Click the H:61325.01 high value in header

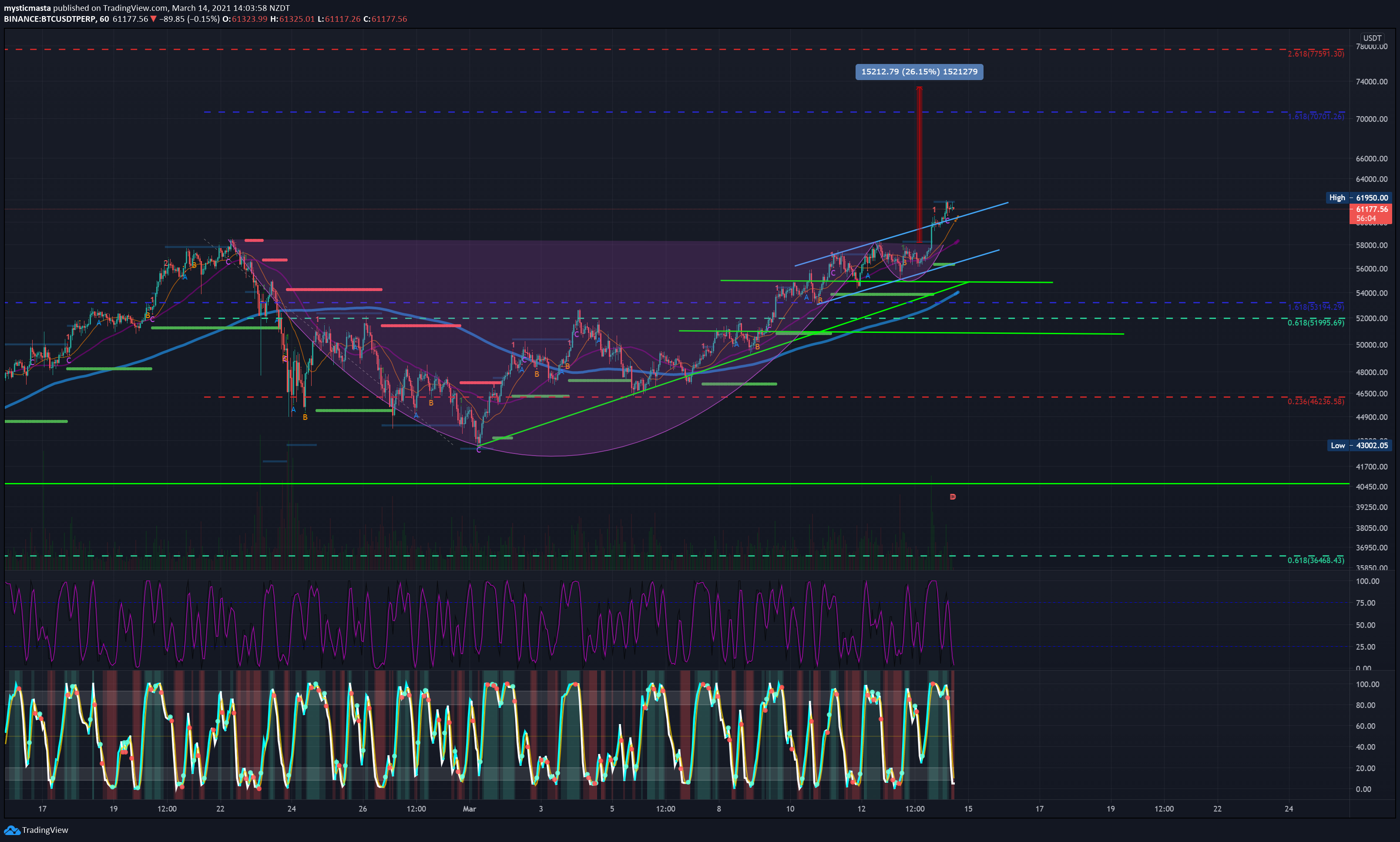(x=292, y=19)
